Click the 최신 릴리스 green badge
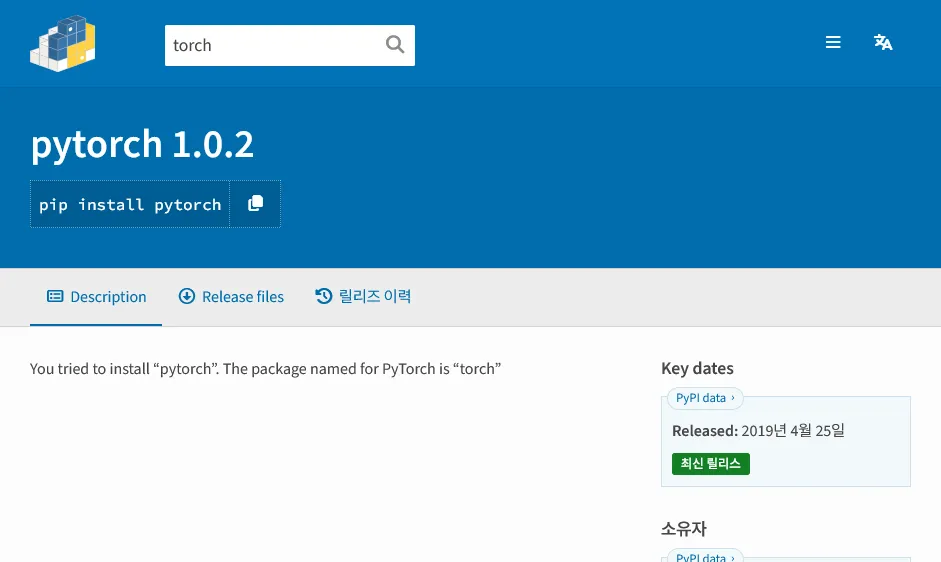The width and height of the screenshot is (941, 562). [x=711, y=464]
